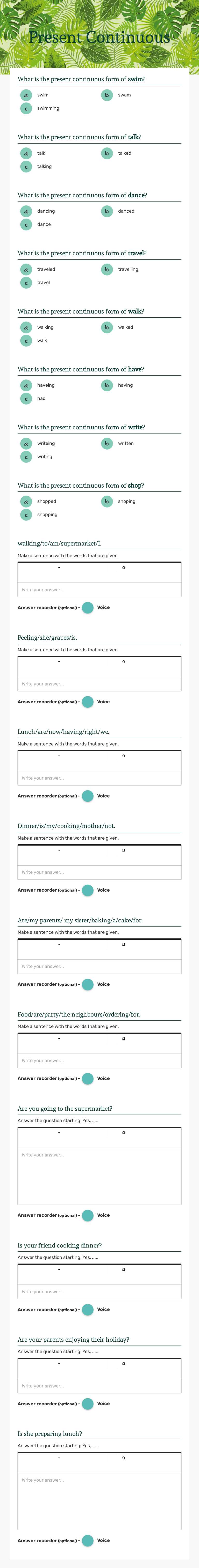Click the Ω character icon in the 'Is she preparing lunch?' toolbar

coord(123,1458)
